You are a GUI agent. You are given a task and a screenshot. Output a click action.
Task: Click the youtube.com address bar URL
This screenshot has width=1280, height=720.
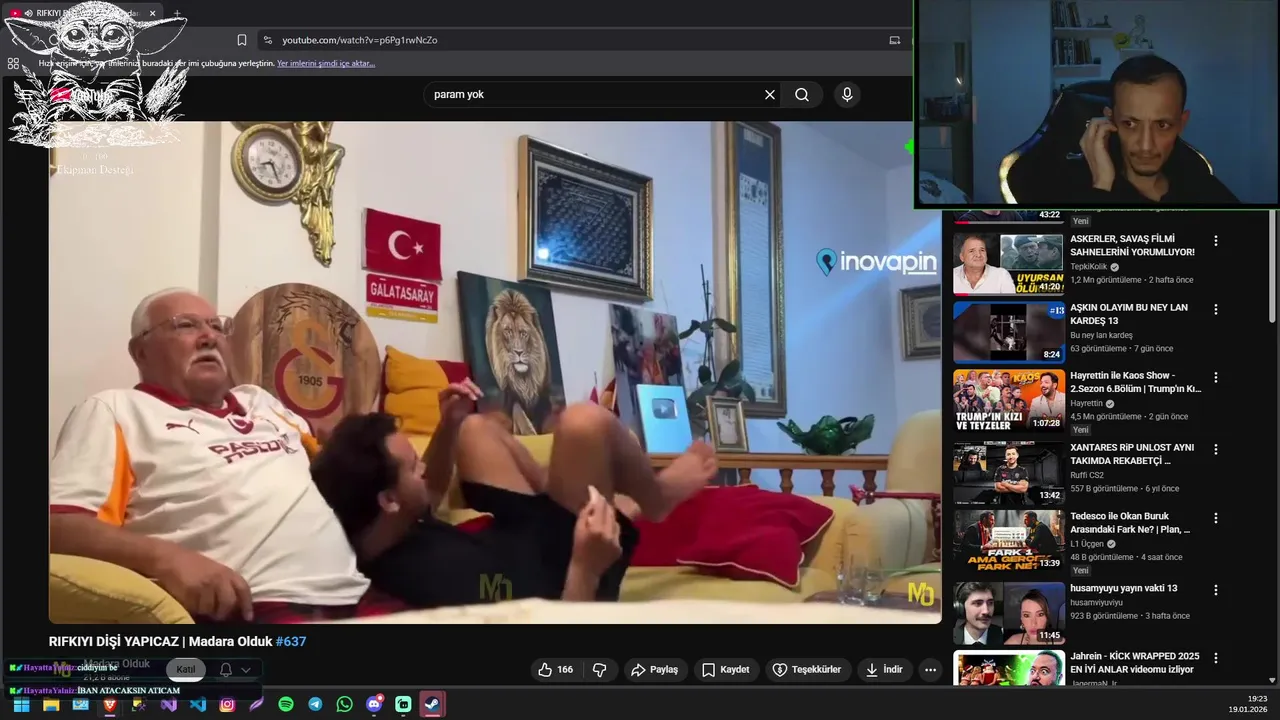point(359,40)
